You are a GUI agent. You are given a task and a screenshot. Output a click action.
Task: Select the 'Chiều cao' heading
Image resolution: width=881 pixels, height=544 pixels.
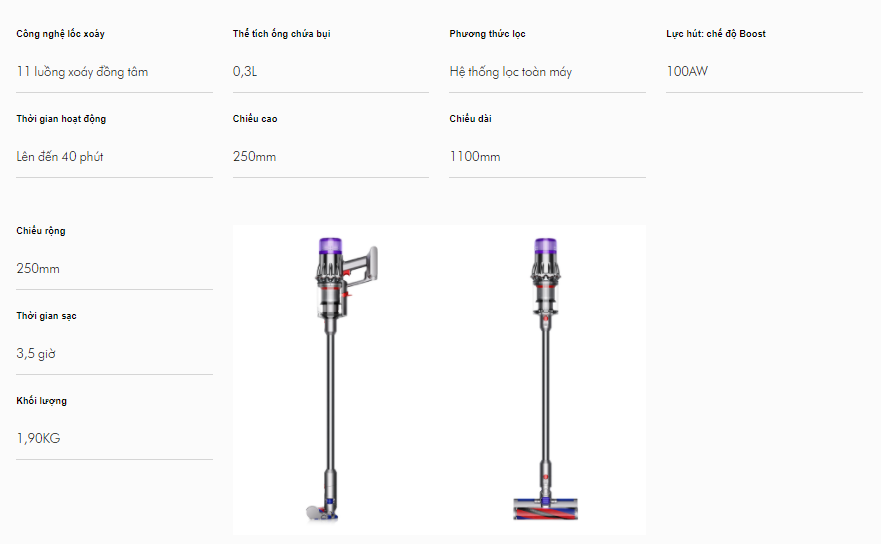tap(255, 119)
